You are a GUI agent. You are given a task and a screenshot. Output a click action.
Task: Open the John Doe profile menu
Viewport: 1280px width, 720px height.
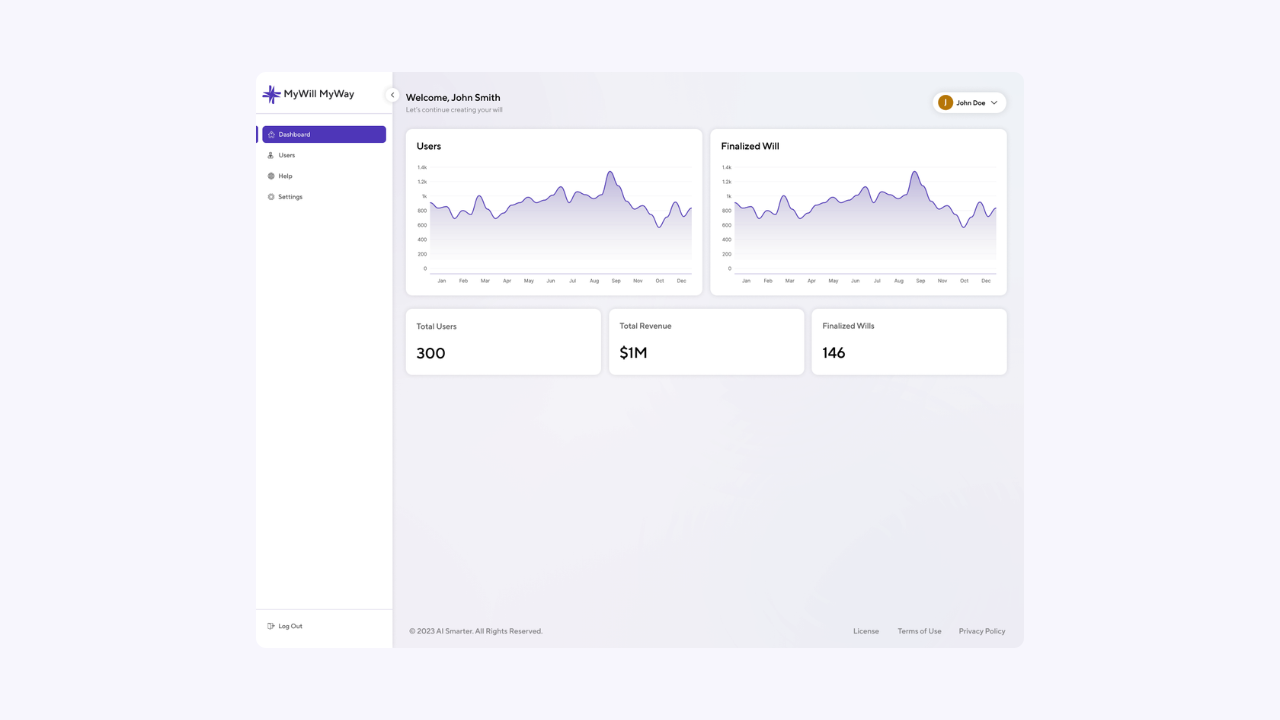[x=970, y=103]
